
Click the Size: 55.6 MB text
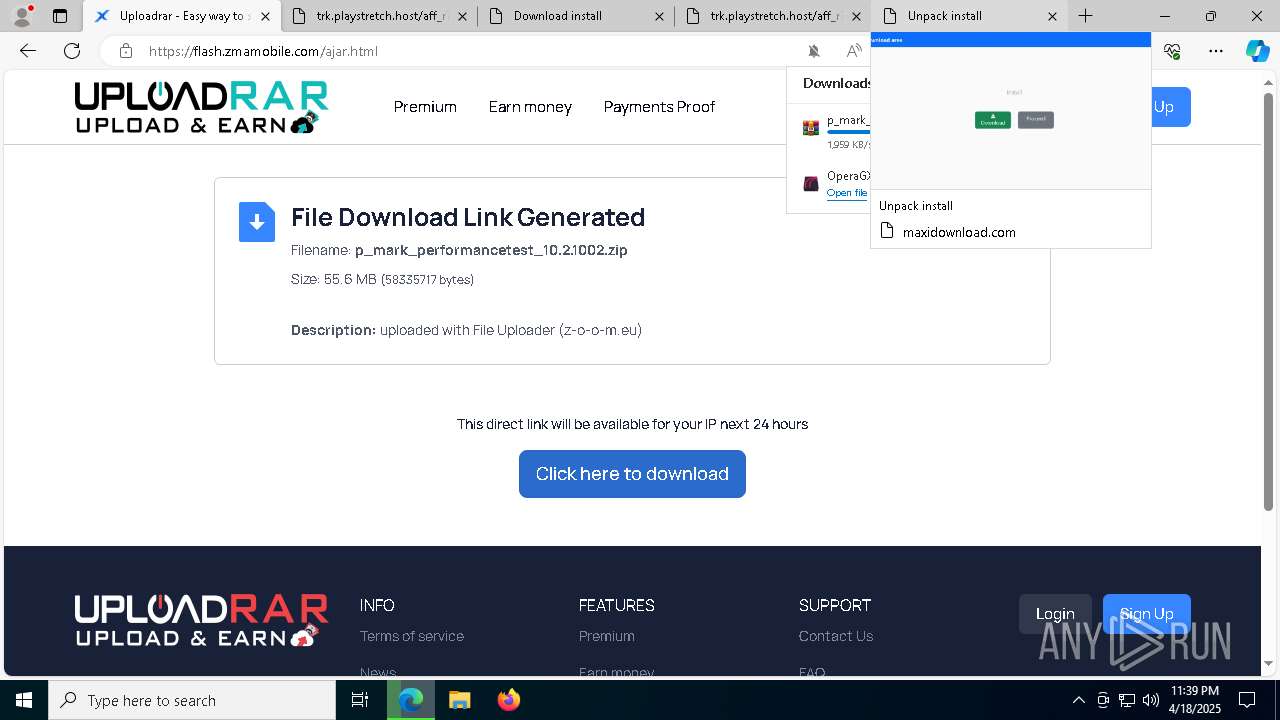[334, 279]
